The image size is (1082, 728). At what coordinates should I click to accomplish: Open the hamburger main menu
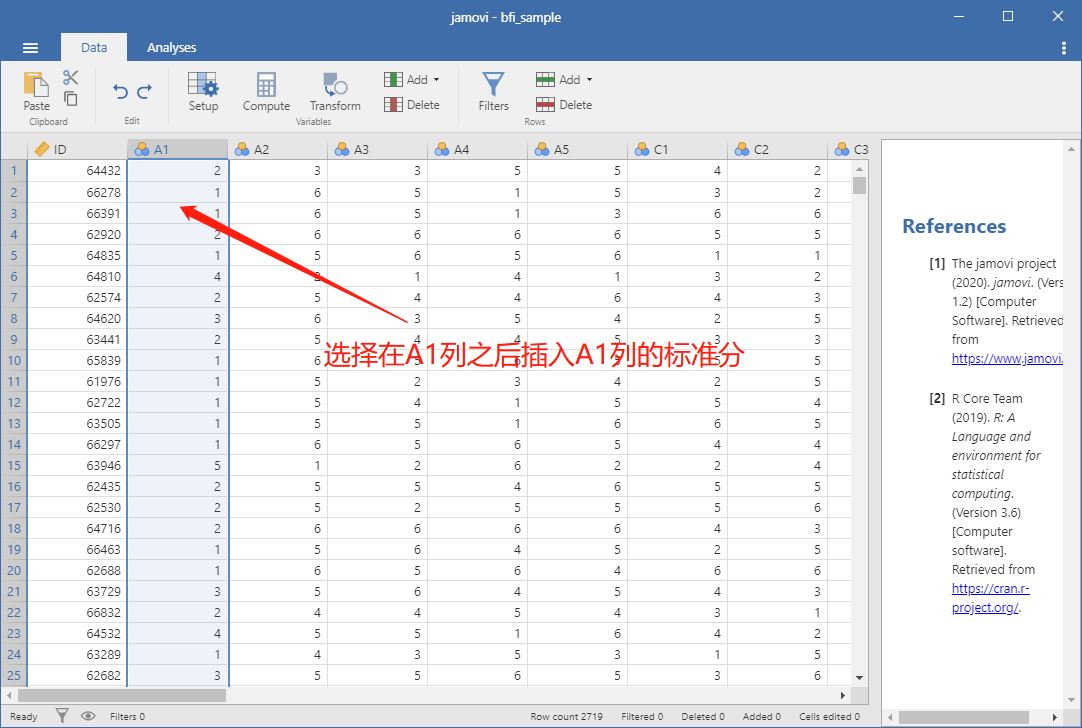click(x=30, y=48)
